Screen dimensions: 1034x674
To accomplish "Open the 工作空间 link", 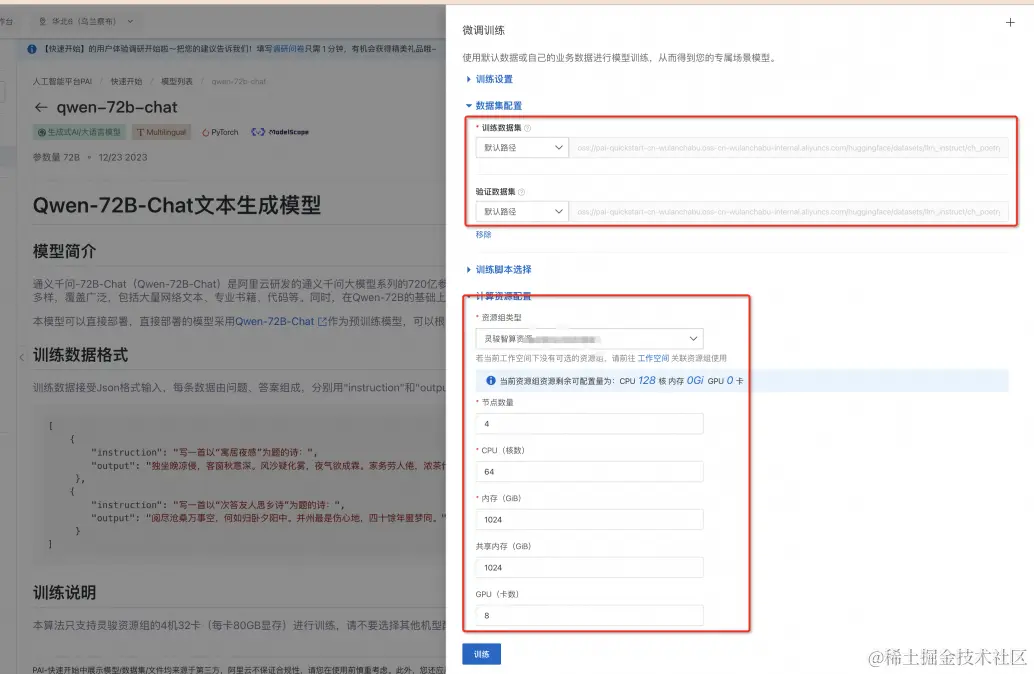I will (x=653, y=358).
